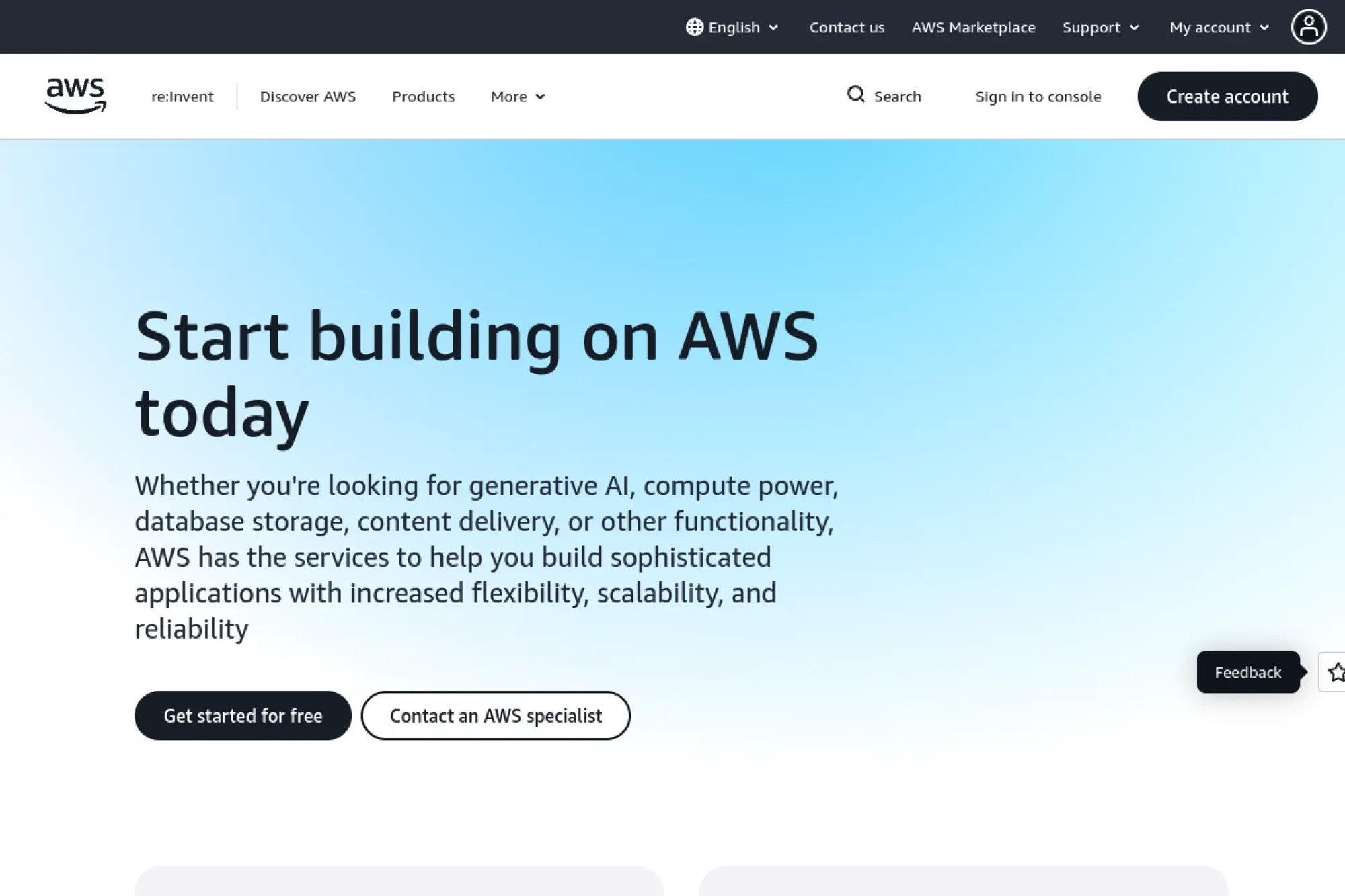This screenshot has width=1345, height=896.
Task: Open the AWS Marketplace link
Action: click(973, 27)
